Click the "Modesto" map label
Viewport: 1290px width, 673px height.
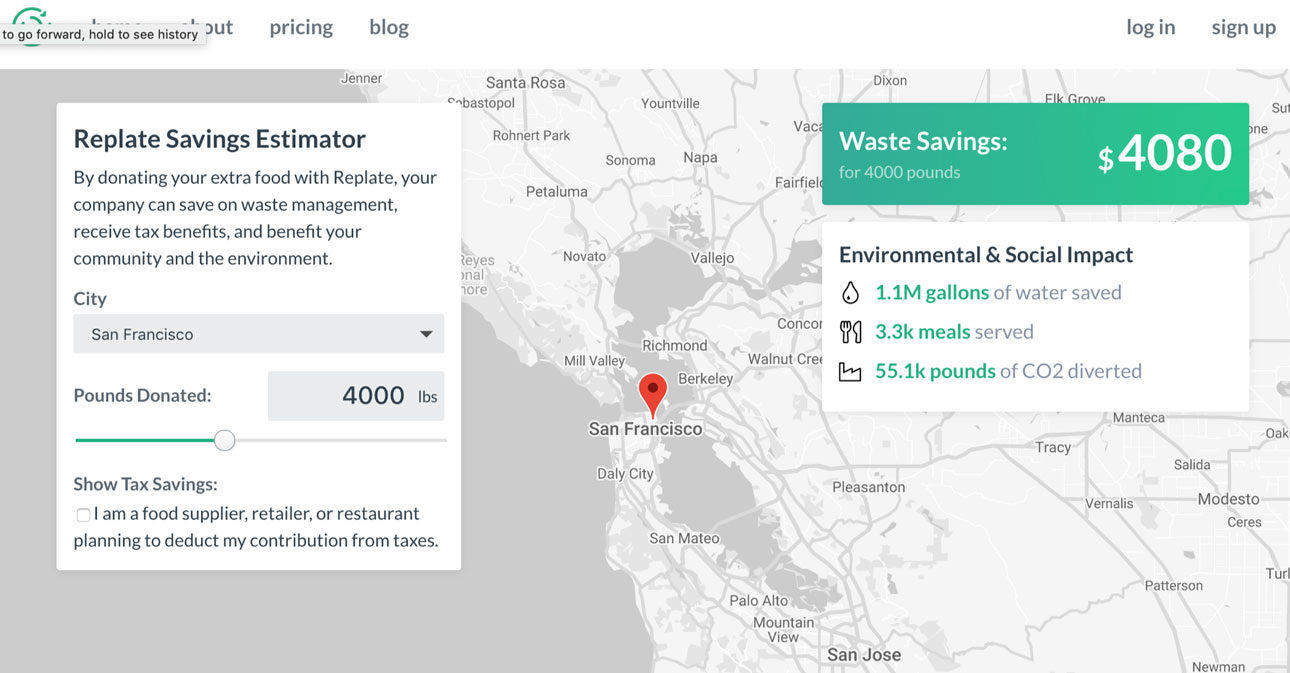coord(1229,499)
